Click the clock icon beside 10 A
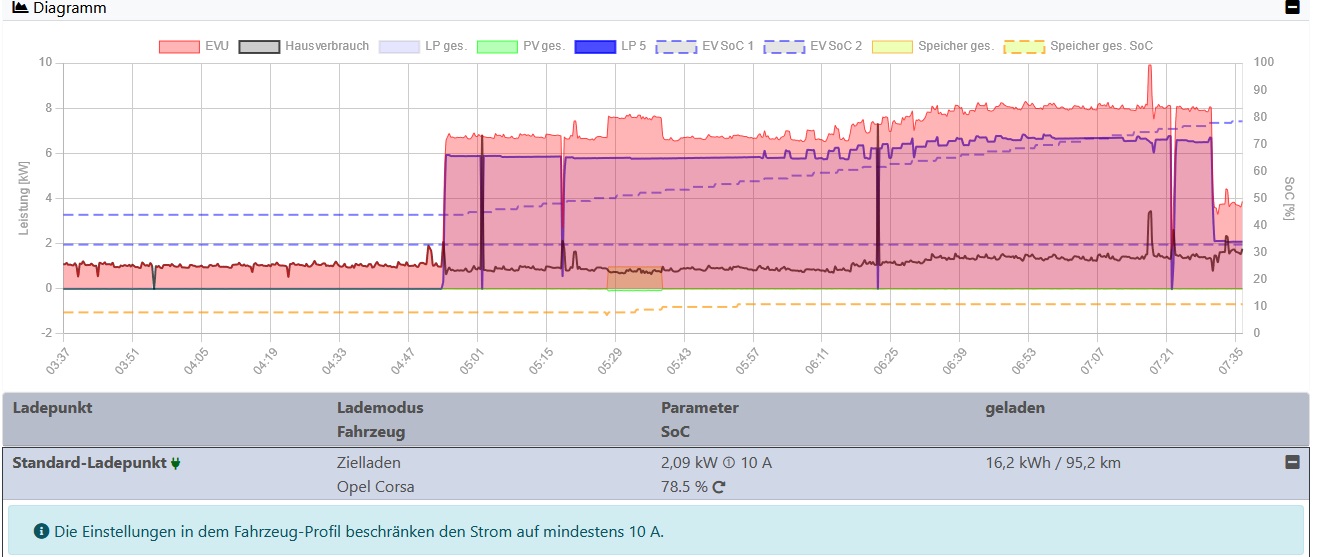 tap(729, 463)
